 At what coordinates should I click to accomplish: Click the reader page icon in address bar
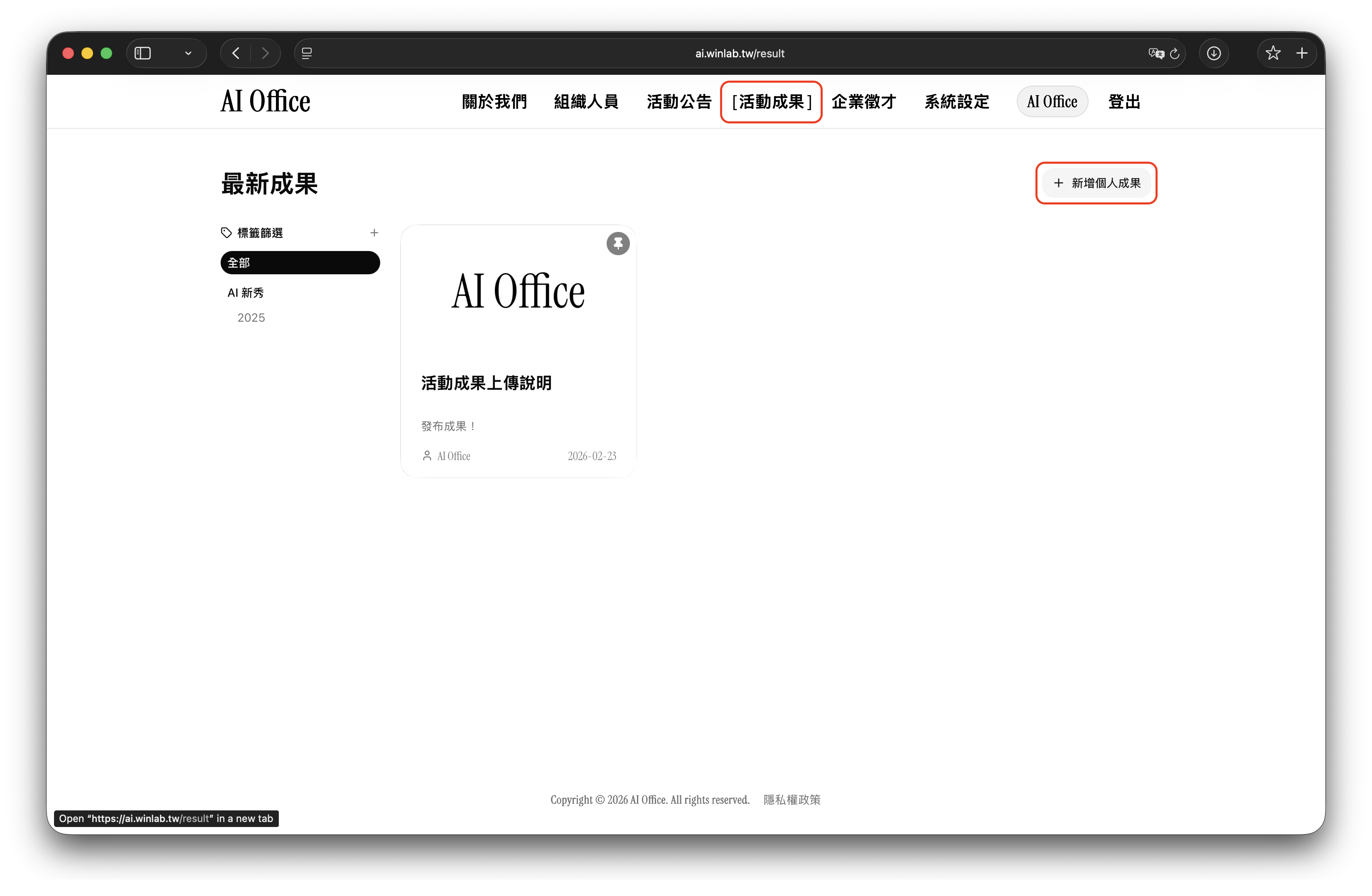(307, 53)
